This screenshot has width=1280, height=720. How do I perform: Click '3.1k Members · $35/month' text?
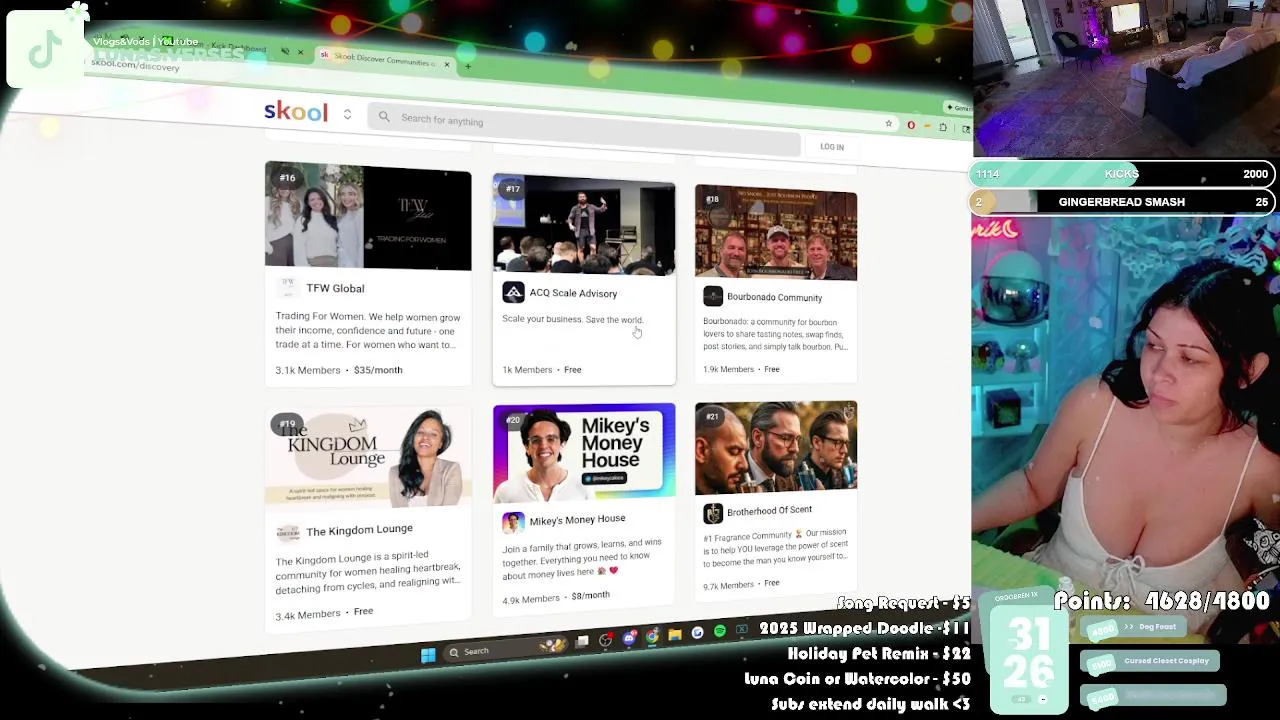(339, 370)
